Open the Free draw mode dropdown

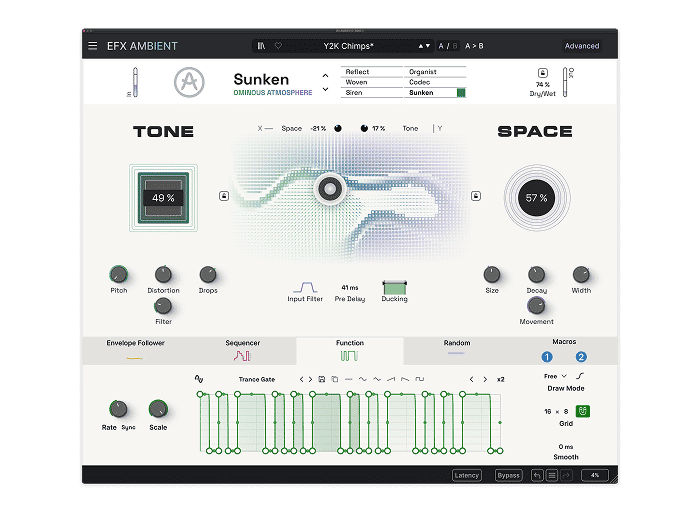tap(555, 376)
